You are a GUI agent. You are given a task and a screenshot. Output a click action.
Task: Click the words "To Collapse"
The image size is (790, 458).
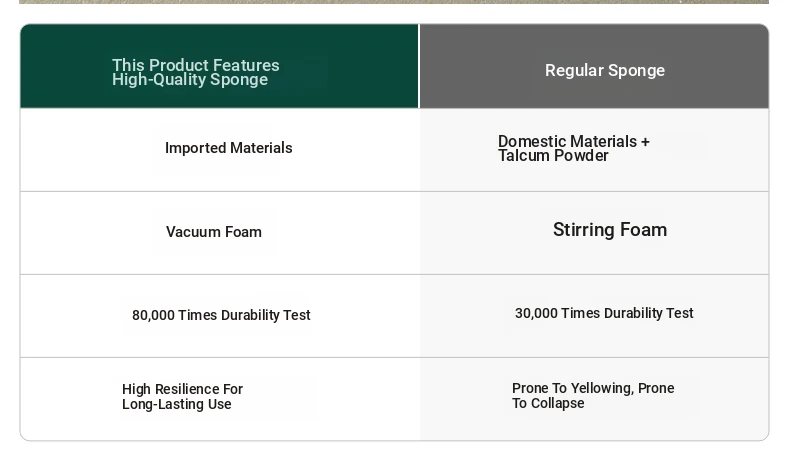coord(548,403)
